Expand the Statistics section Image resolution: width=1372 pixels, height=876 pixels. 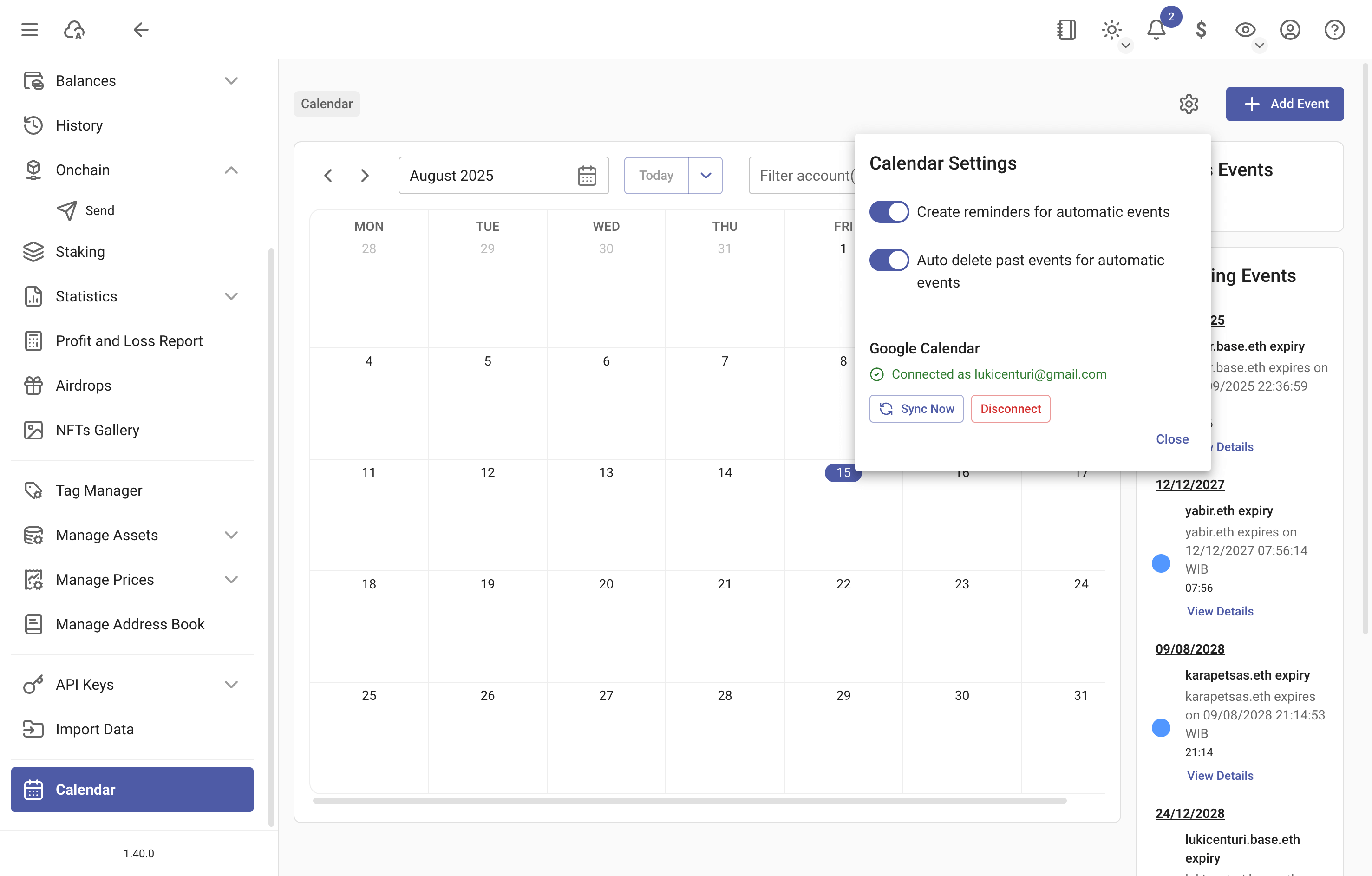[231, 296]
